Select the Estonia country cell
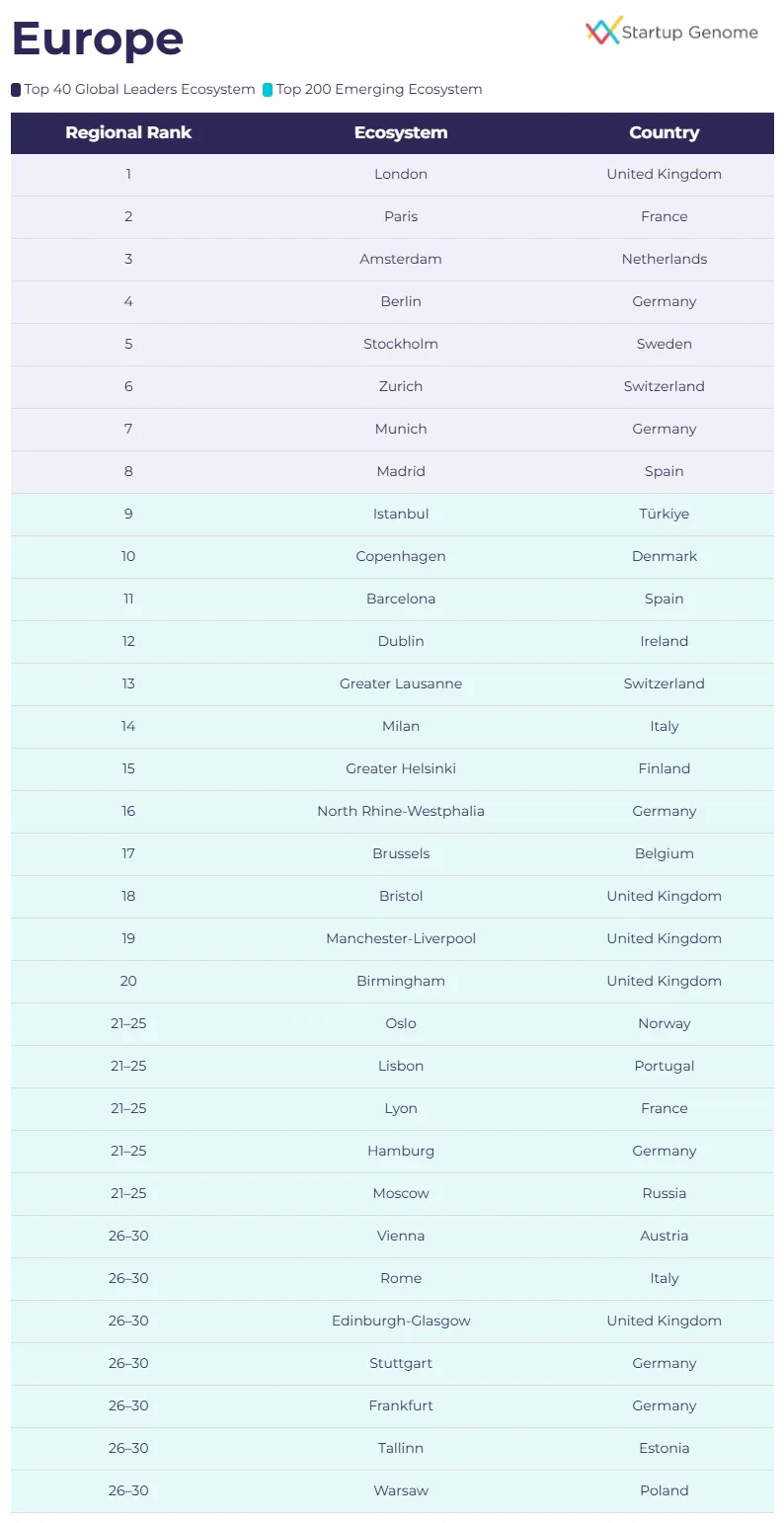 tap(664, 1449)
